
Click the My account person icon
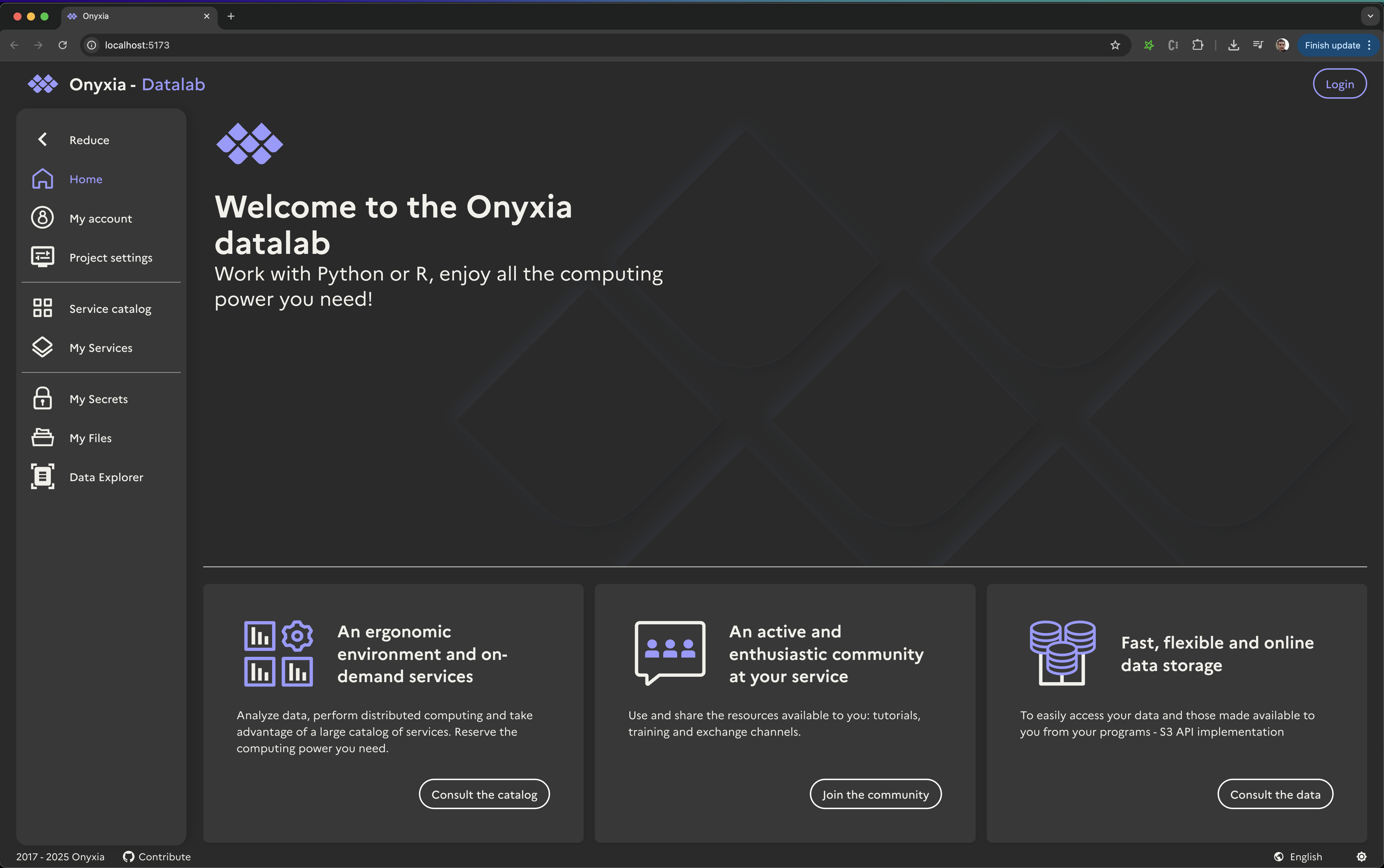point(42,218)
